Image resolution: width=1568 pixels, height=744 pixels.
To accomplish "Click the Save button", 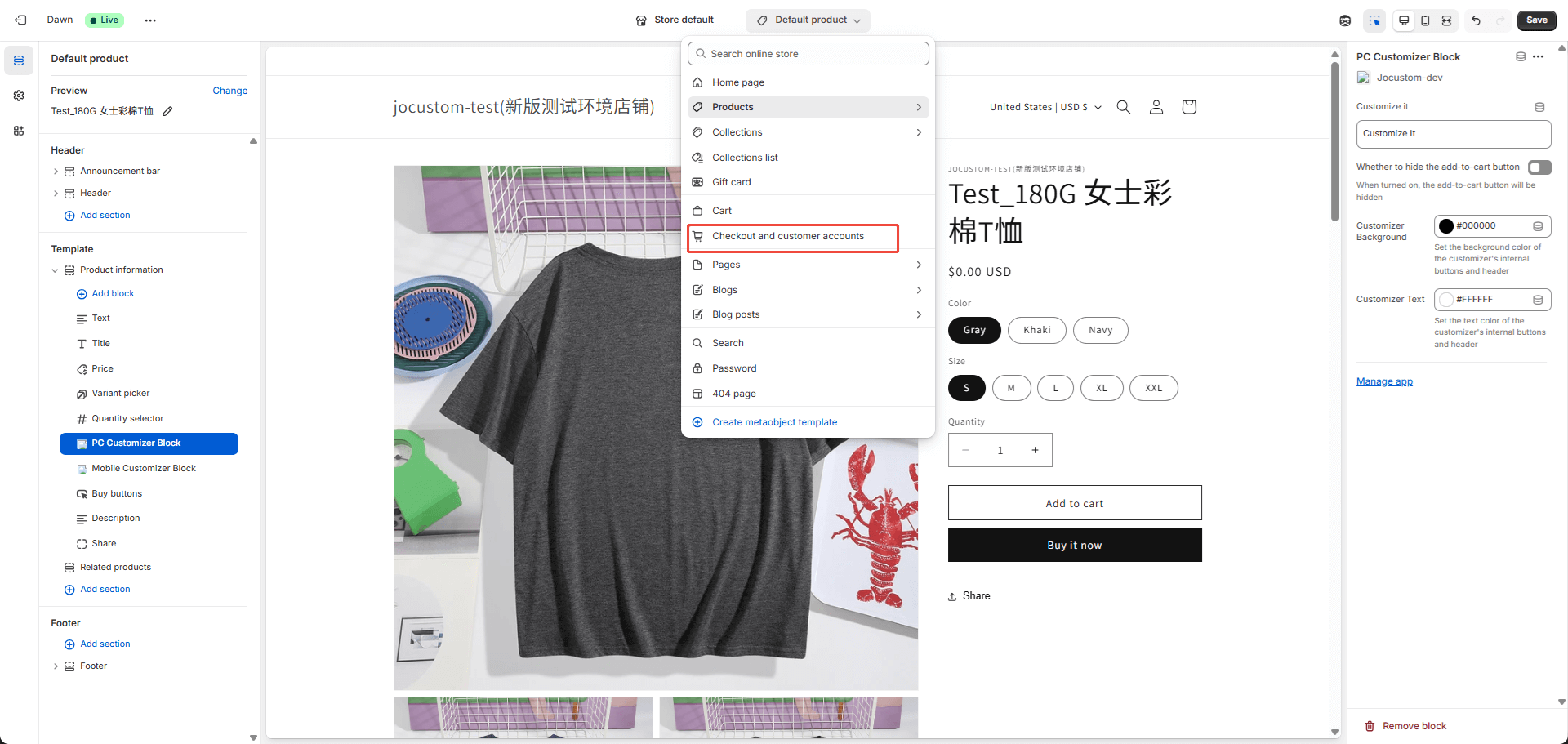I will [x=1536, y=20].
